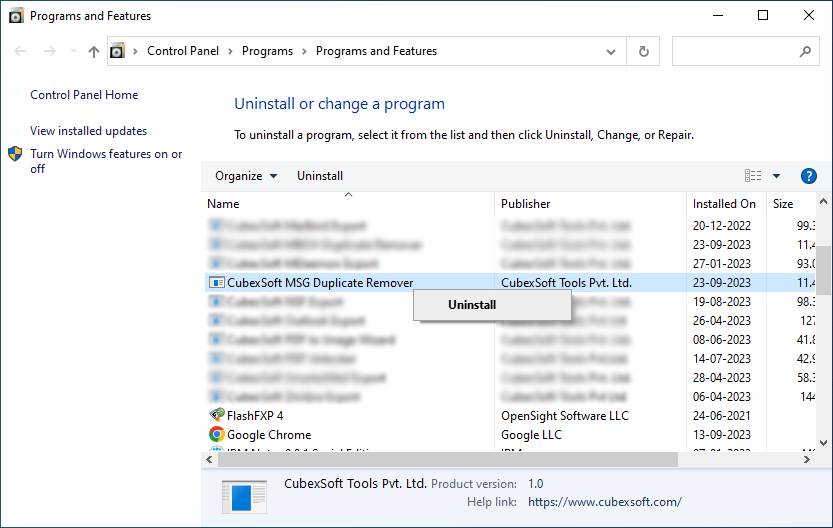Choose Uninstall from the context menu
Screen dimensions: 833x528
click(492, 305)
